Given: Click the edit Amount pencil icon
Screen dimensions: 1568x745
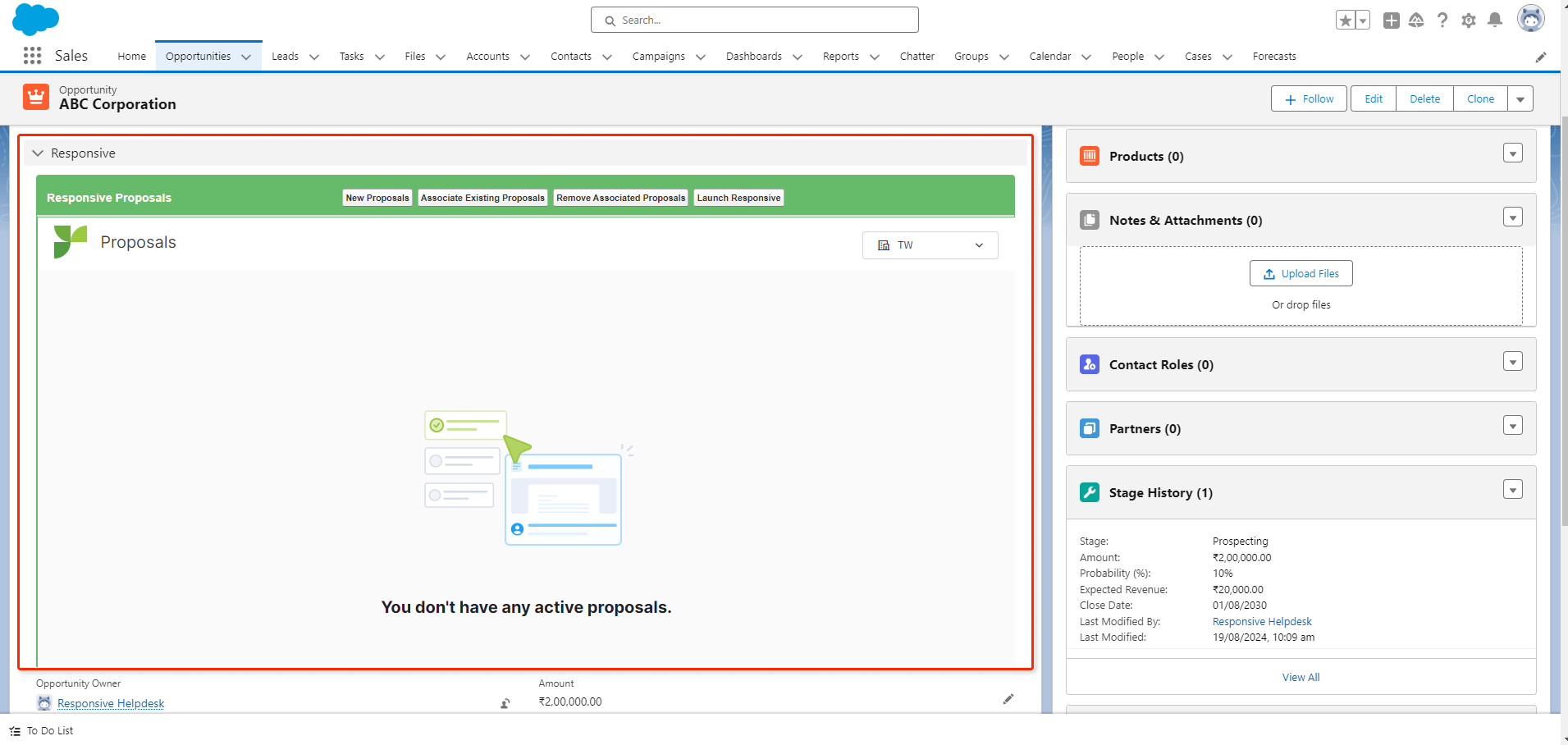Looking at the screenshot, I should [1008, 699].
